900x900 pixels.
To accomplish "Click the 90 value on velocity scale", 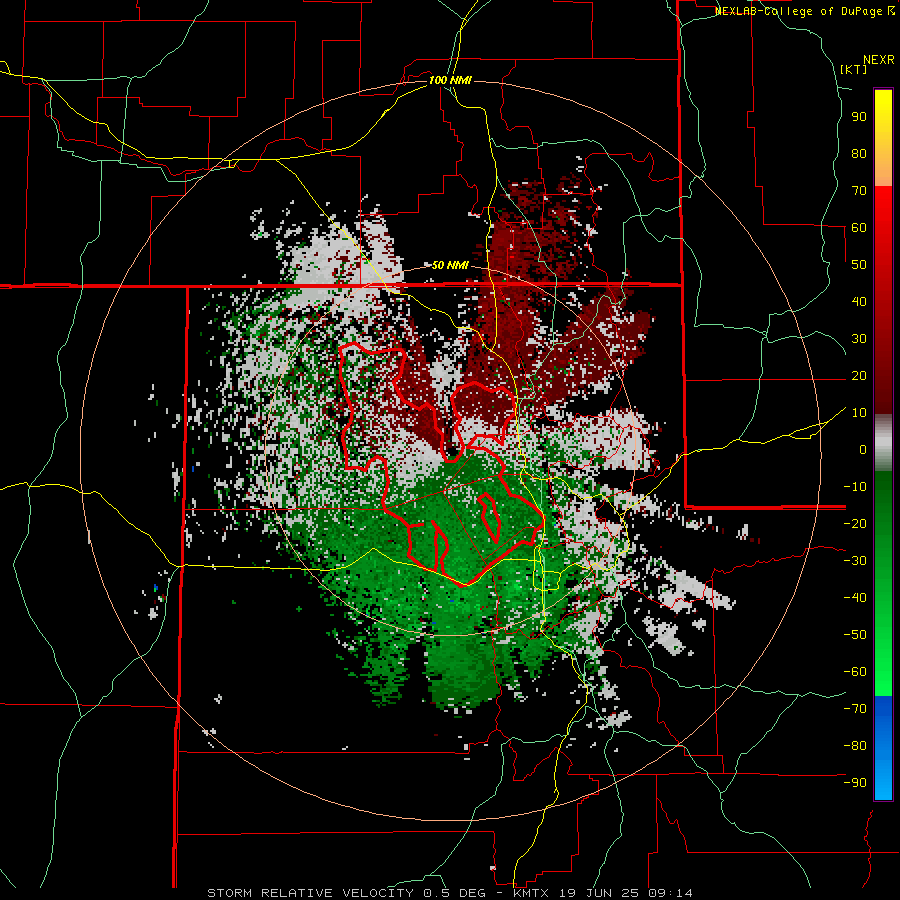I will [x=859, y=117].
